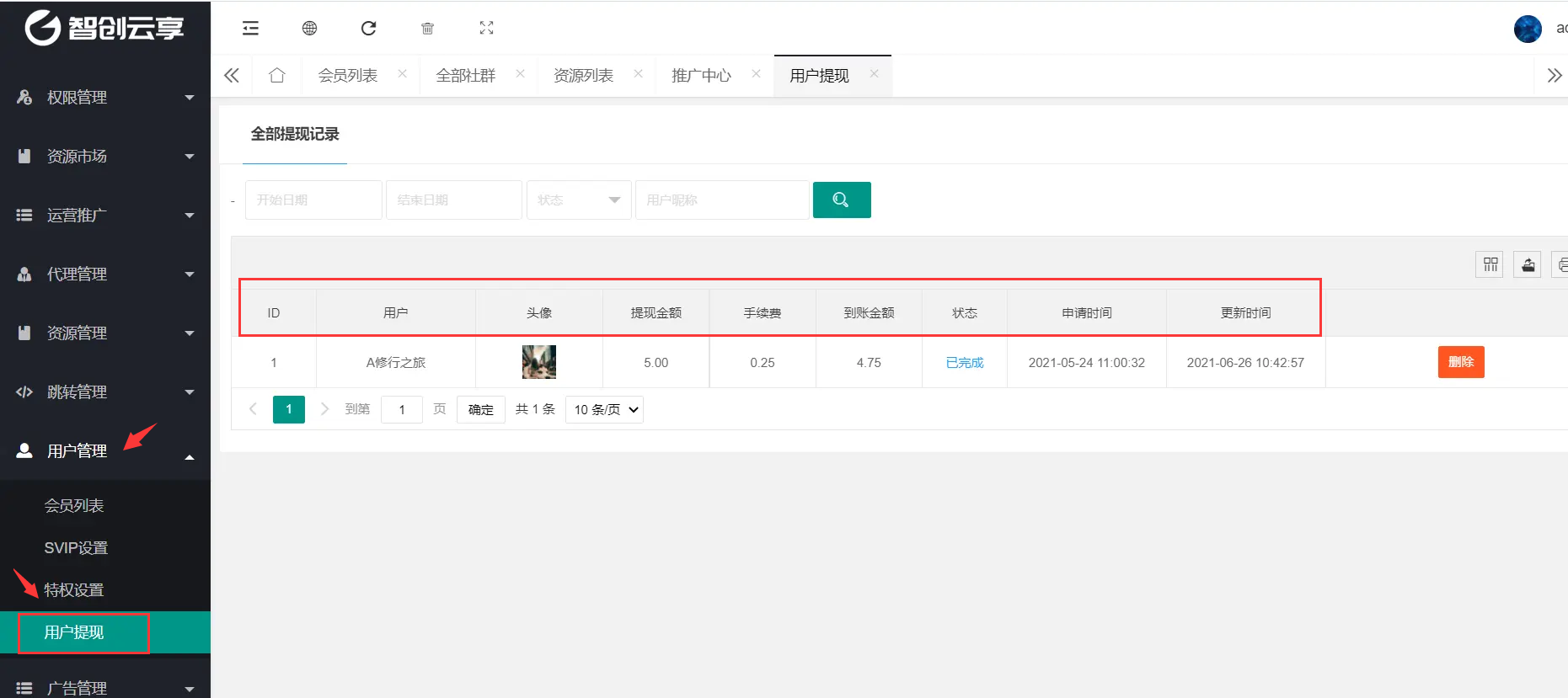The image size is (1568, 698).
Task: Click the 4.75 amount cell
Action: point(869,363)
